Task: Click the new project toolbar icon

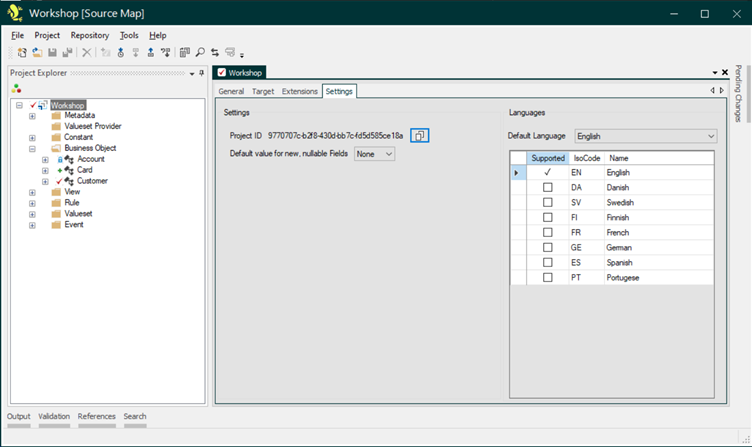Action: [22, 52]
